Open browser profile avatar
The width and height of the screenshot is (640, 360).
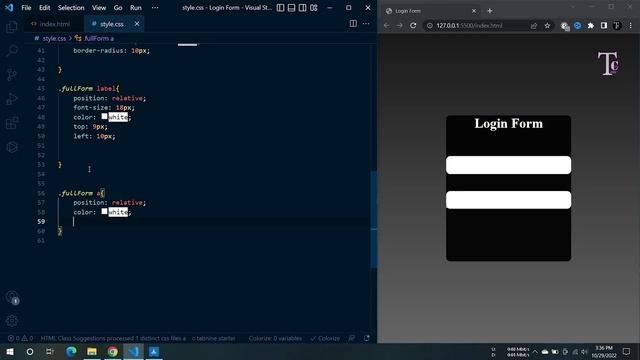tap(617, 26)
